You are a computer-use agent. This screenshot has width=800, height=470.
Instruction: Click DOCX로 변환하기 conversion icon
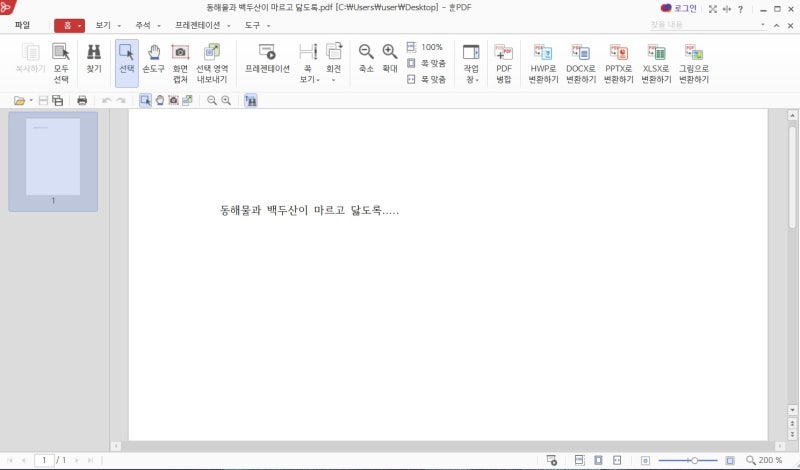[x=581, y=63]
